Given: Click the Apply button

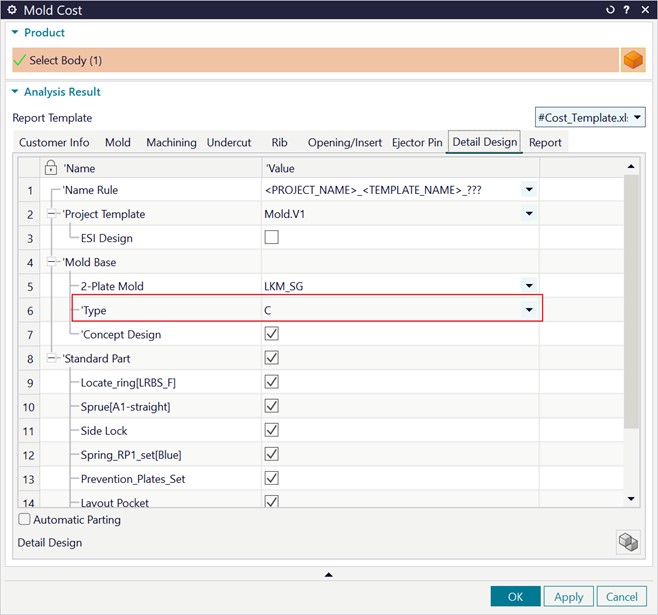Looking at the screenshot, I should [x=569, y=596].
